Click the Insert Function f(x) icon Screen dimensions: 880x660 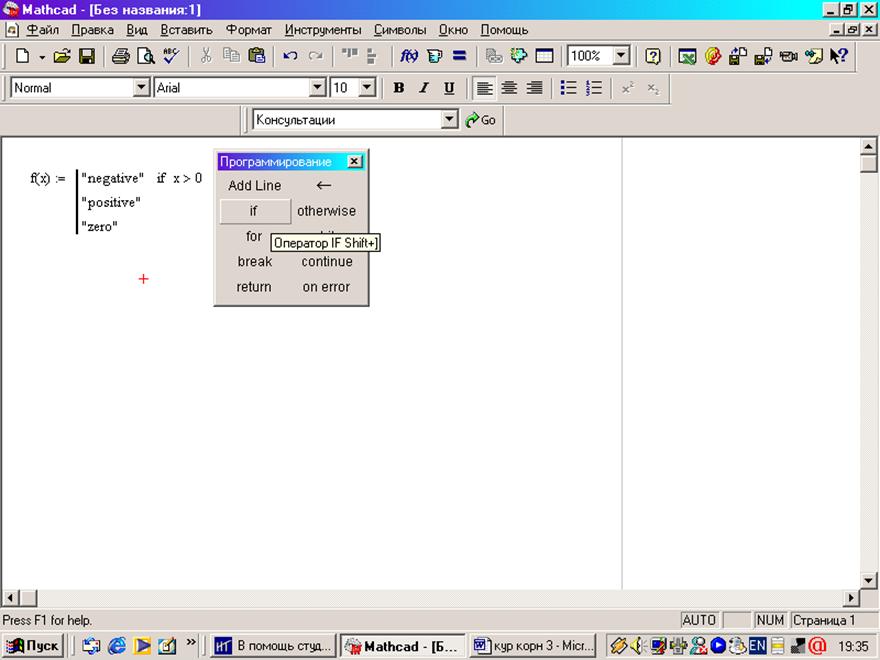coord(409,57)
